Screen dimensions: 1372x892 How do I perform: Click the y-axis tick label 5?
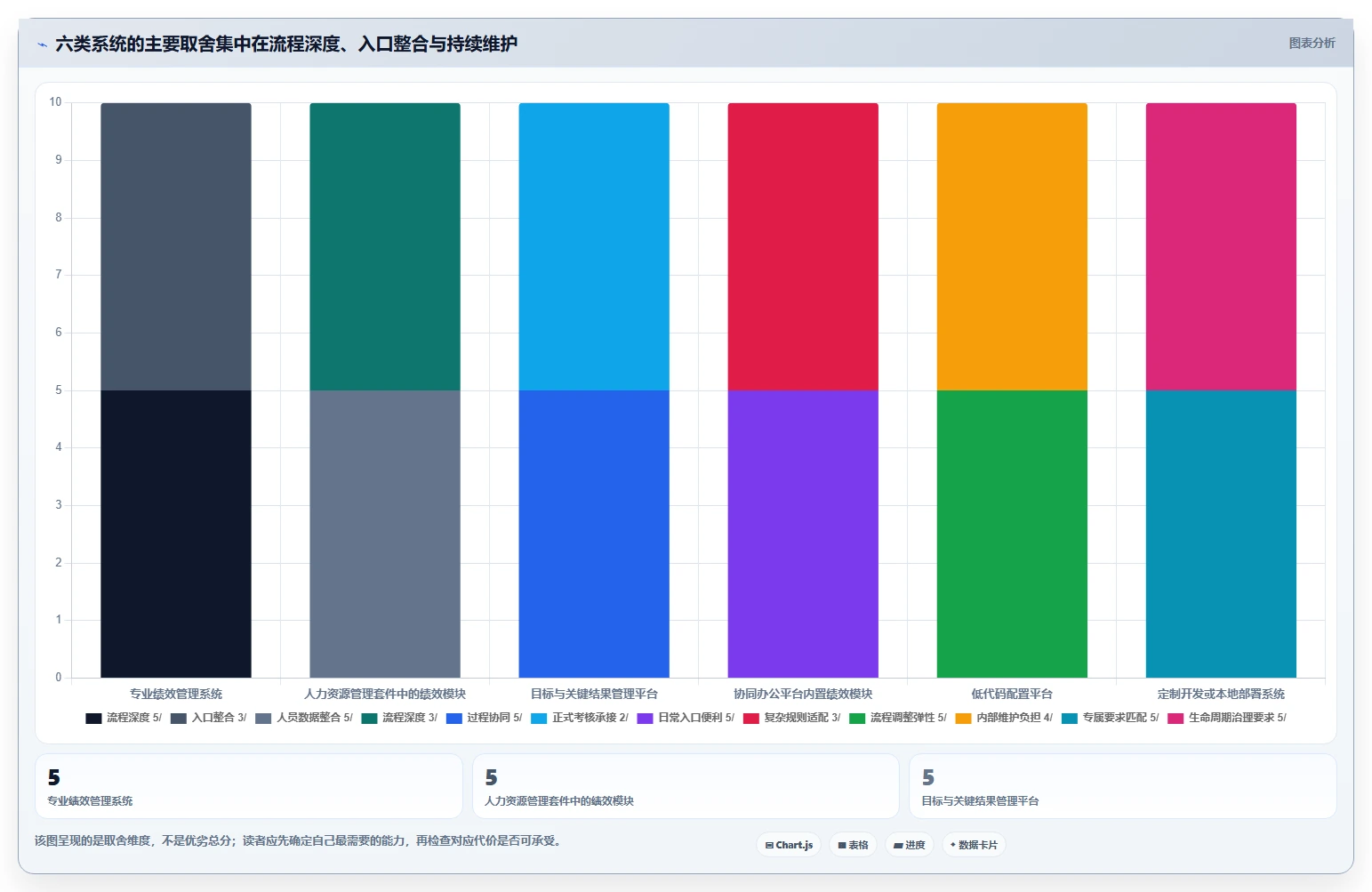[59, 390]
